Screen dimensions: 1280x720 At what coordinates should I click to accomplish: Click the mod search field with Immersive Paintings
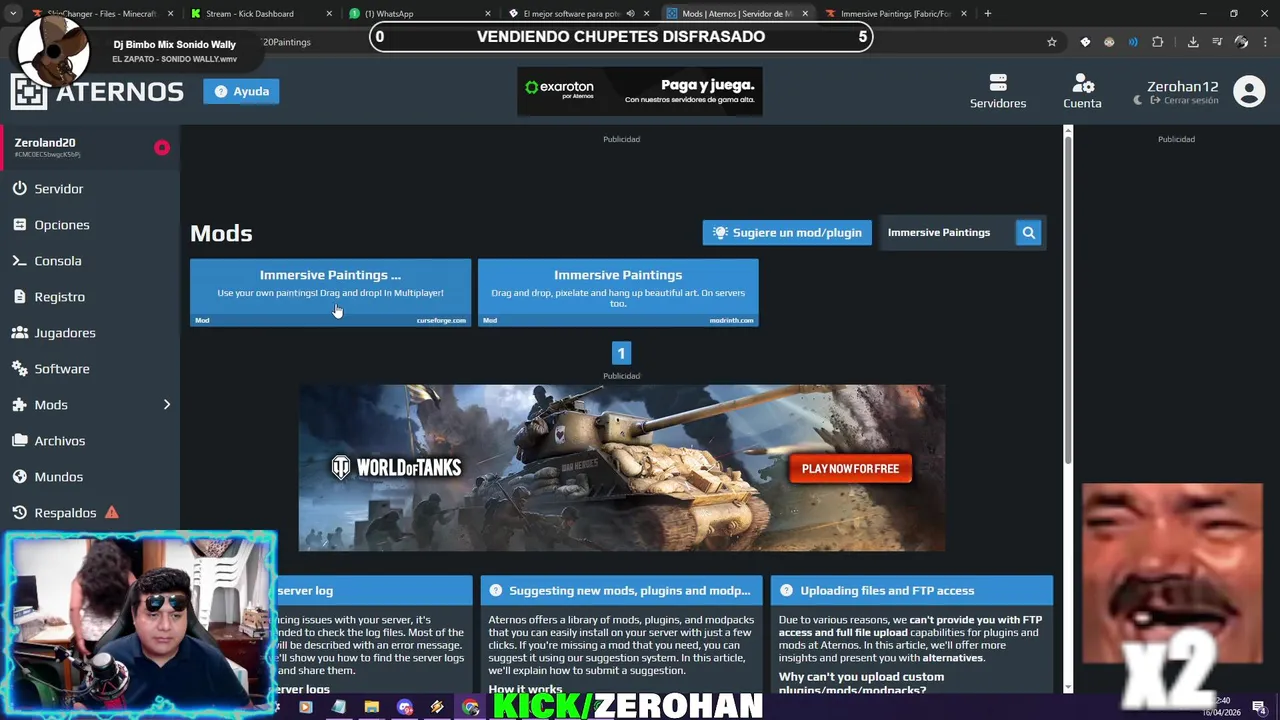946,233
